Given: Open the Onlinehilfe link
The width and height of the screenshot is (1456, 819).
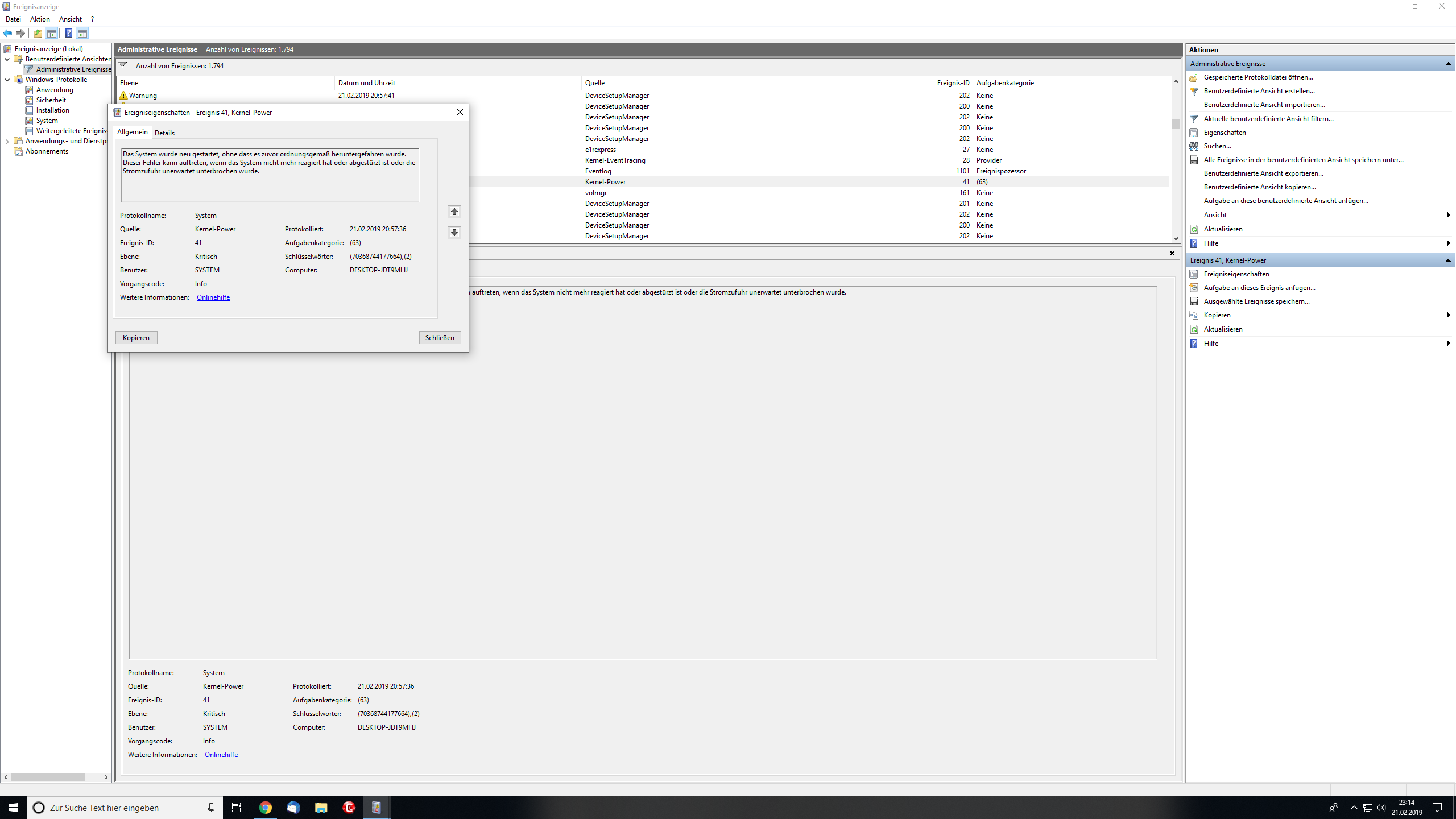Looking at the screenshot, I should pos(213,297).
